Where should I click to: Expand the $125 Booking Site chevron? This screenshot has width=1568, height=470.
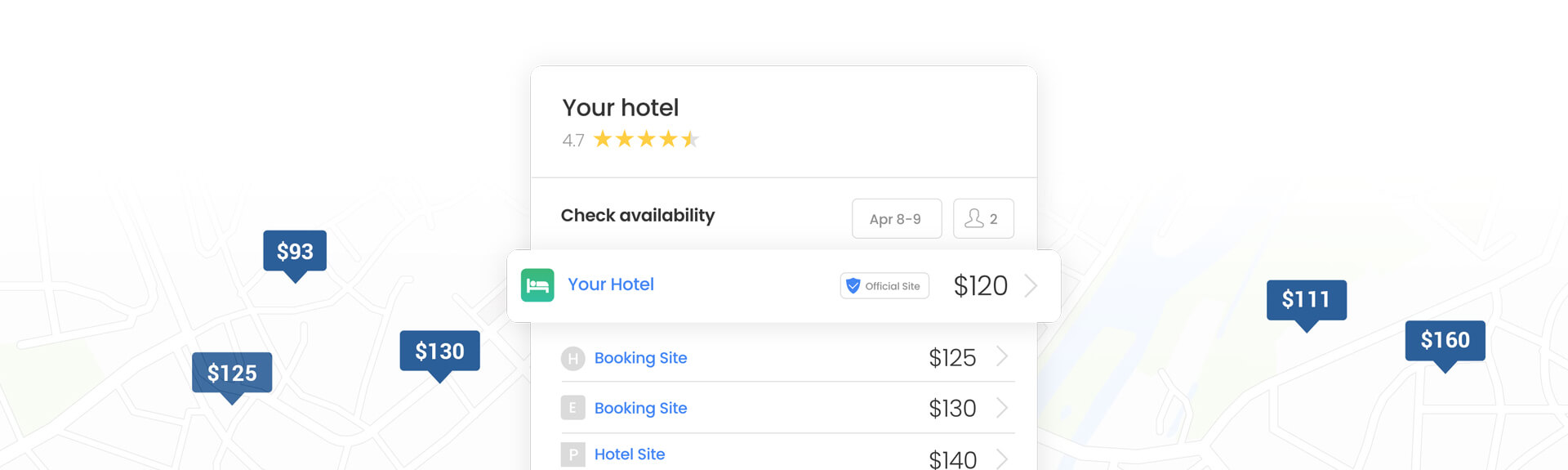[x=1002, y=357]
